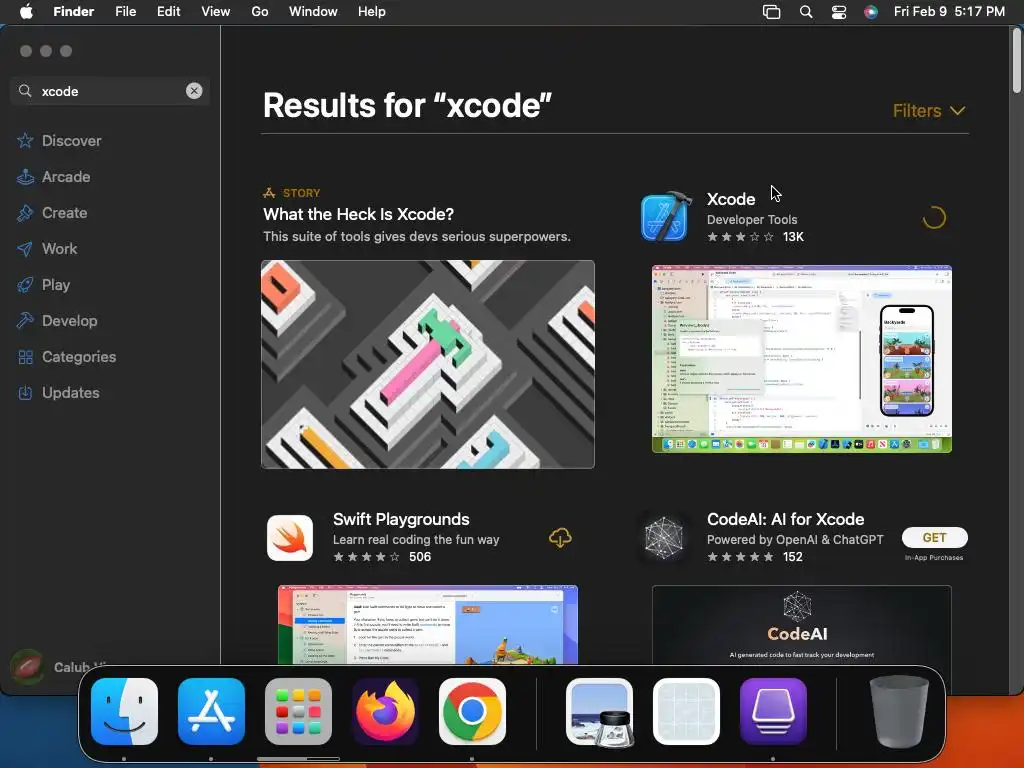Open Control Center in menu bar

[x=839, y=12]
